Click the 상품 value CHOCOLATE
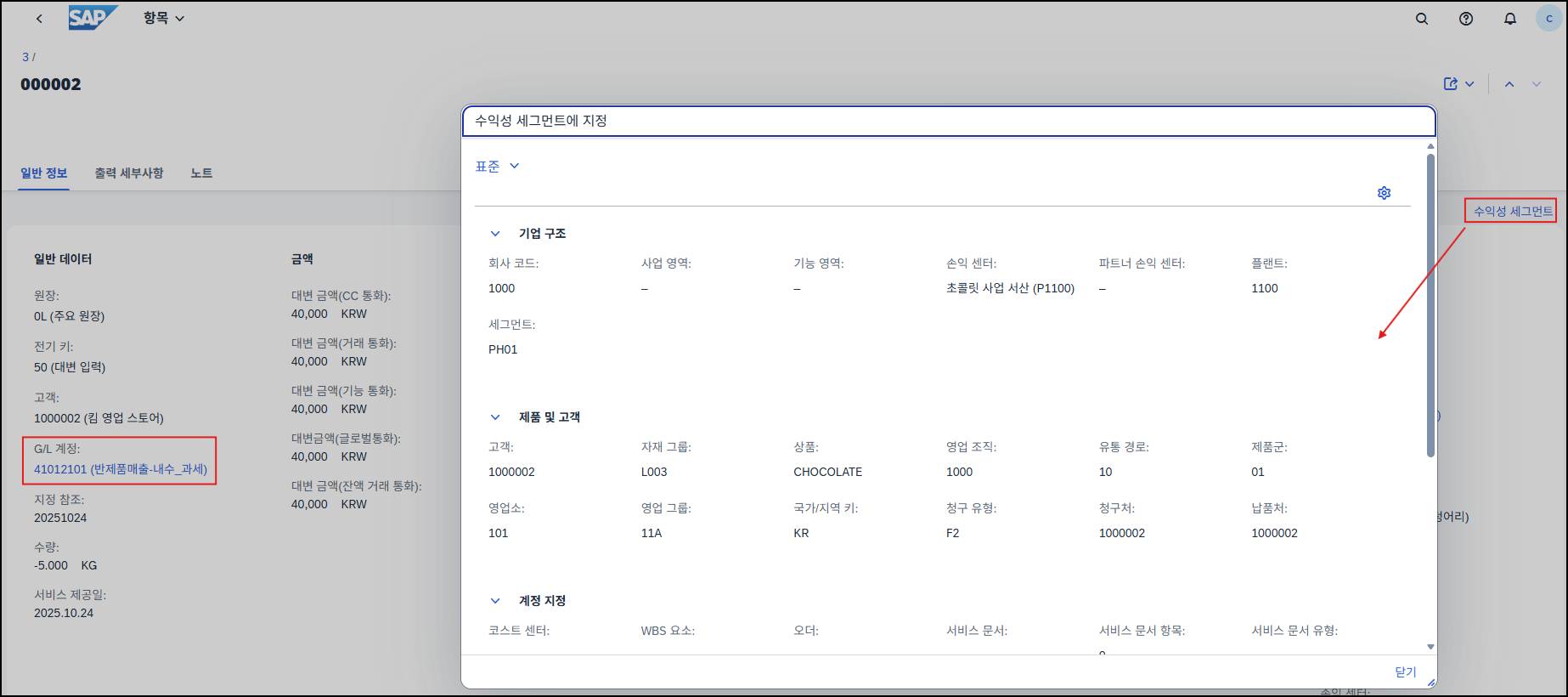 [828, 472]
